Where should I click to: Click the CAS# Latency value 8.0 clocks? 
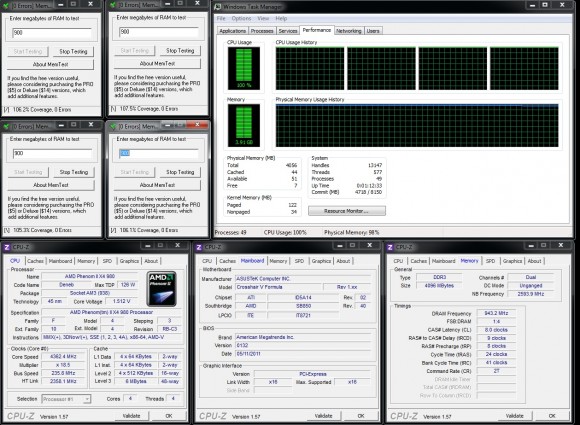pyautogui.click(x=496, y=330)
